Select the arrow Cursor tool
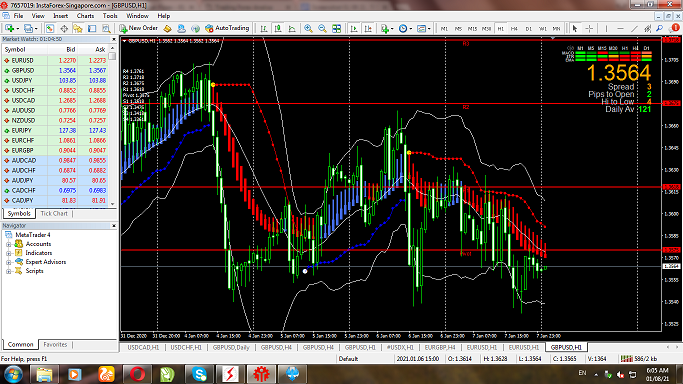Image resolution: width=683 pixels, height=384 pixels. 575,28
